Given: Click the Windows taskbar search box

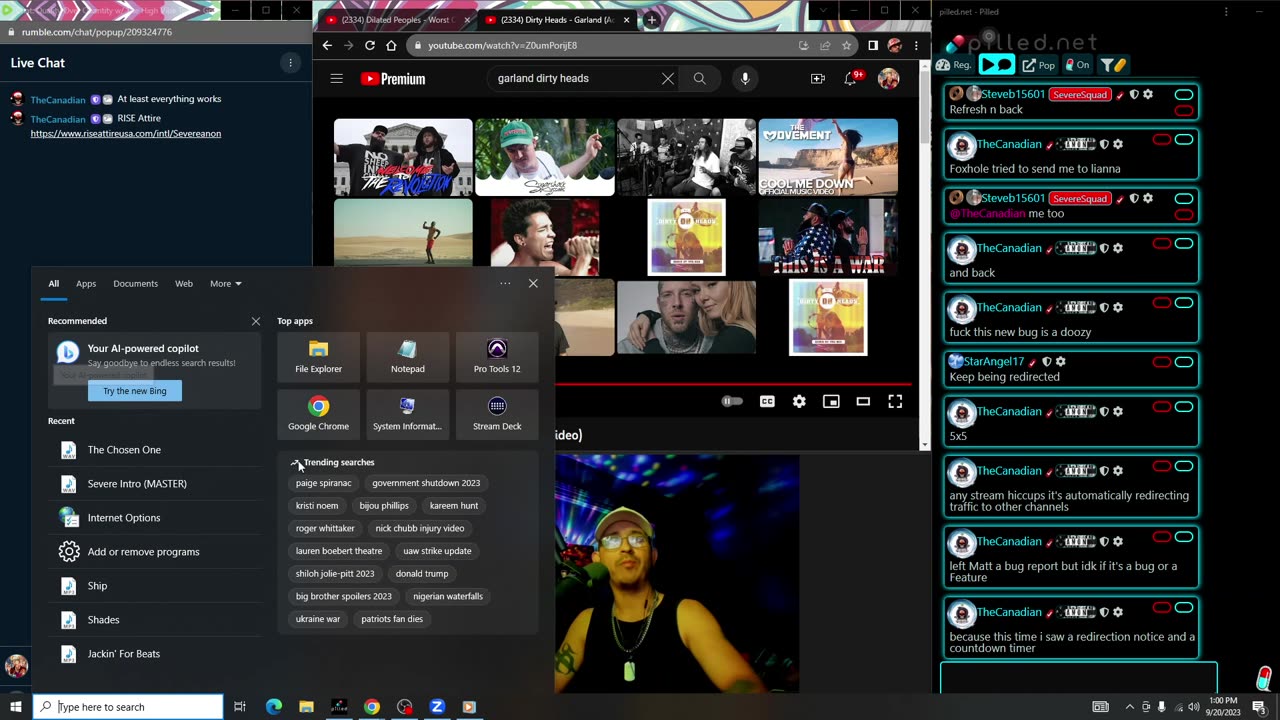Looking at the screenshot, I should coord(130,707).
